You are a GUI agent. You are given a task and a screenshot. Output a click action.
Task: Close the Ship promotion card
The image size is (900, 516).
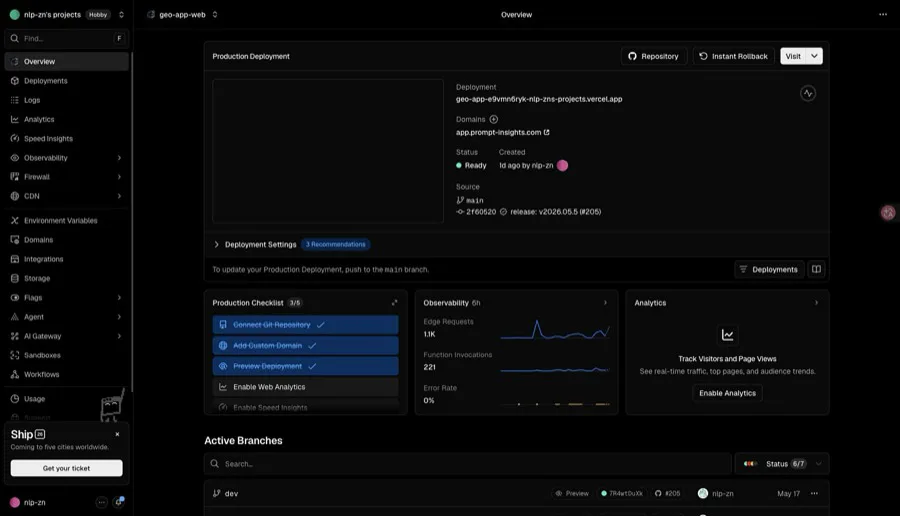(x=117, y=434)
